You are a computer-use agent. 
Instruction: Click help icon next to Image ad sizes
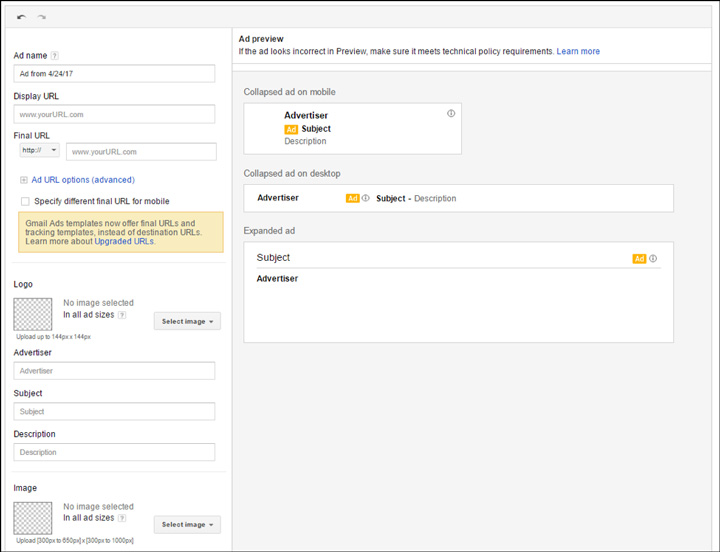pos(122,518)
